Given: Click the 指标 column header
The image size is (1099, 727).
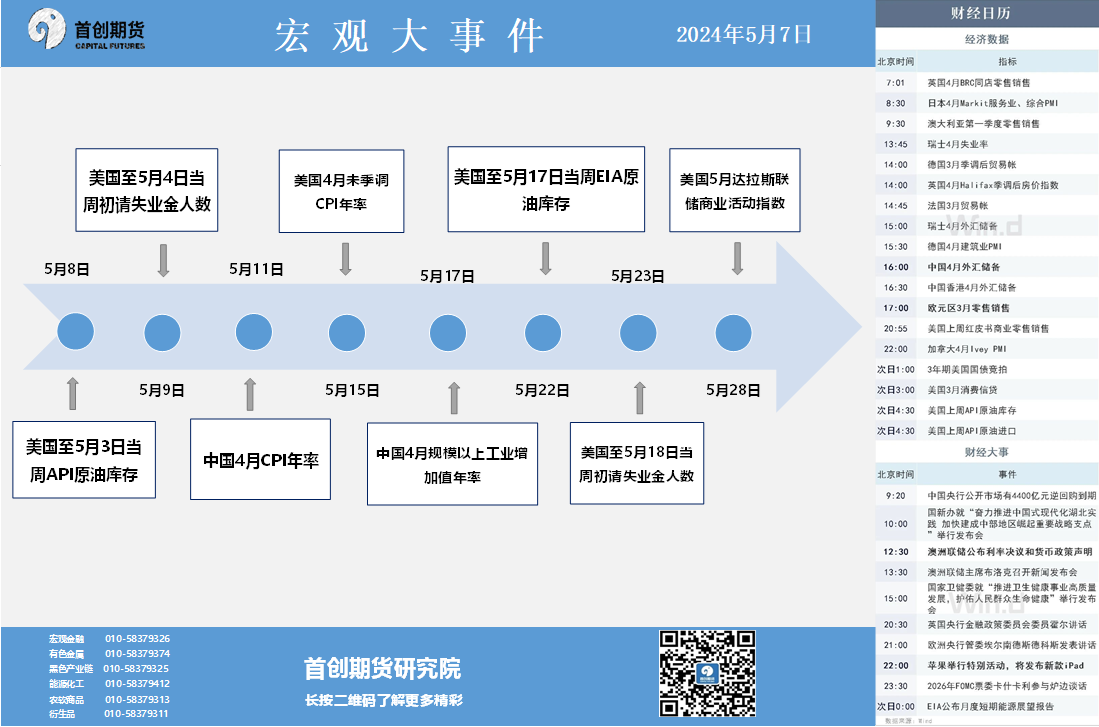Looking at the screenshot, I should coord(1007,62).
